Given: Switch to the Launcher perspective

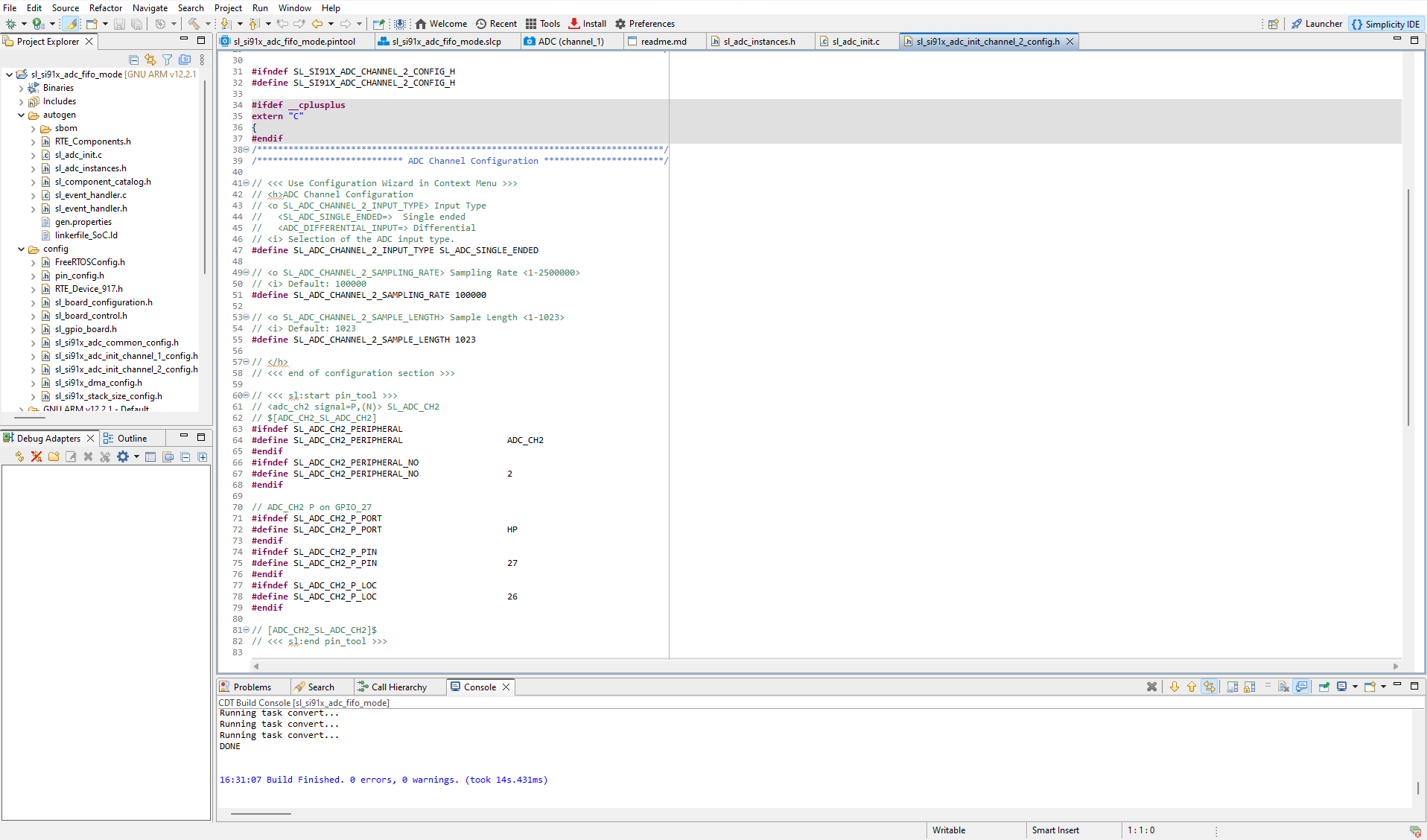Looking at the screenshot, I should [x=1317, y=23].
